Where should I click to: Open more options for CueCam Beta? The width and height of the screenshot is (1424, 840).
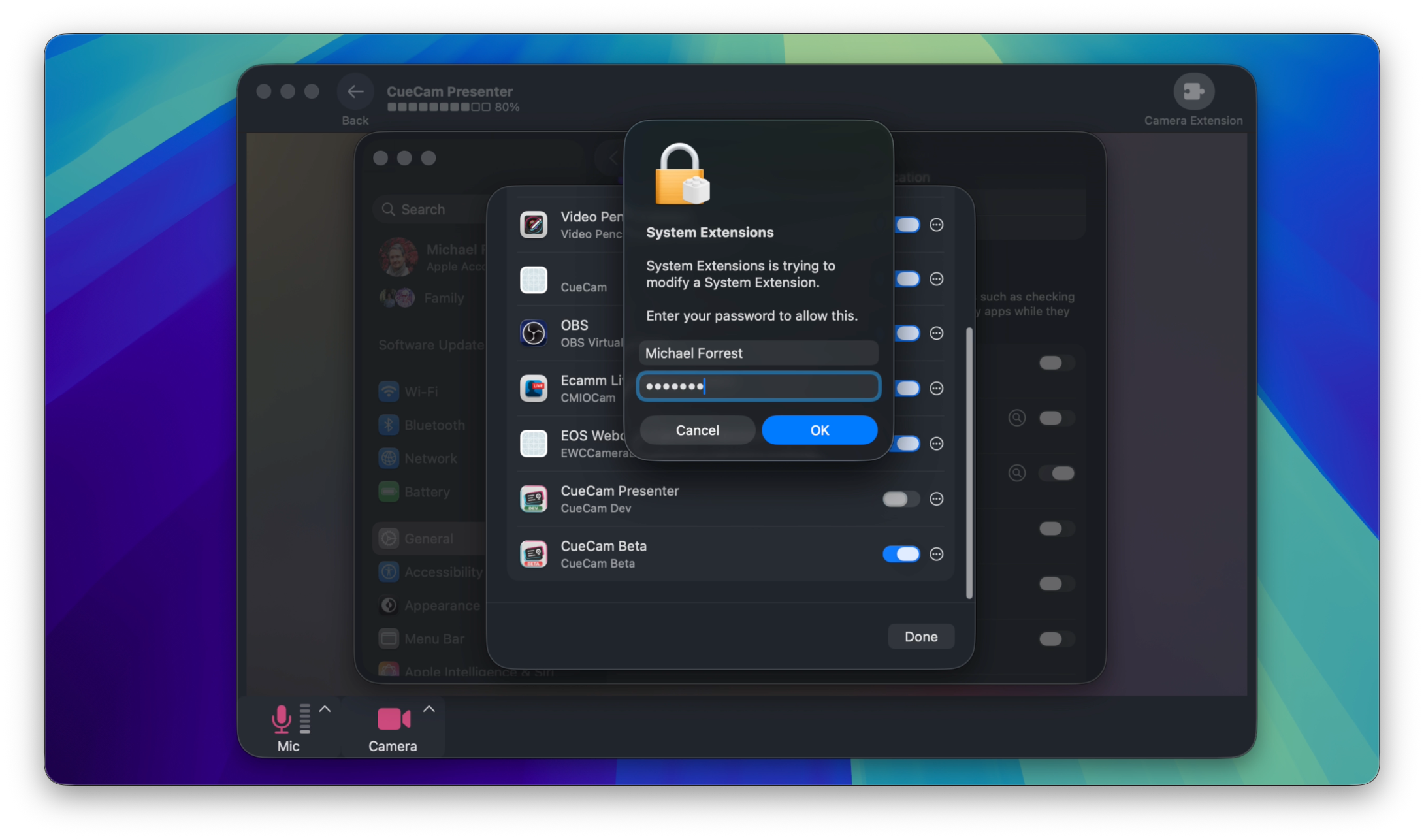937,554
